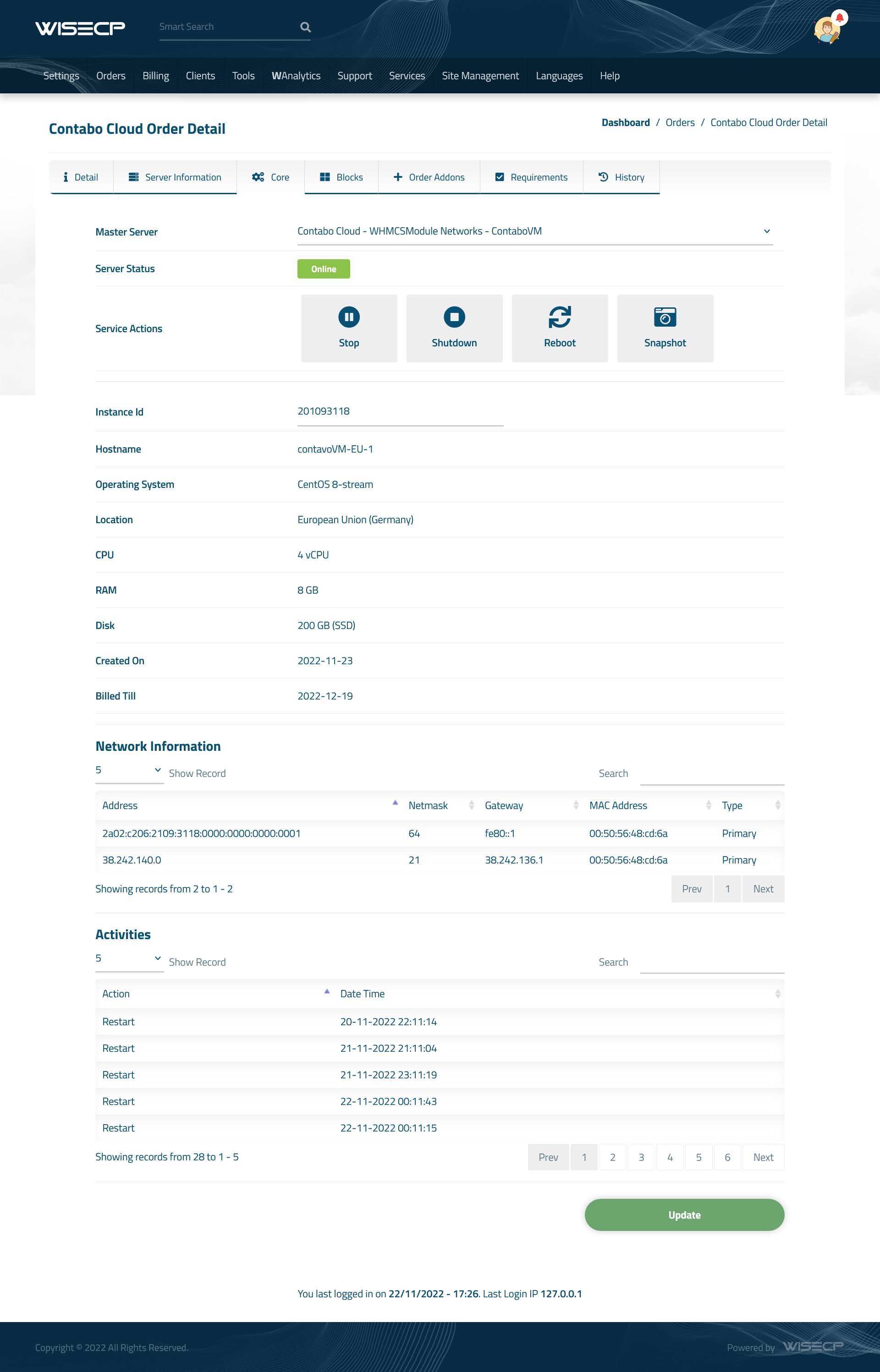Click the Snapshot camera icon

click(665, 317)
